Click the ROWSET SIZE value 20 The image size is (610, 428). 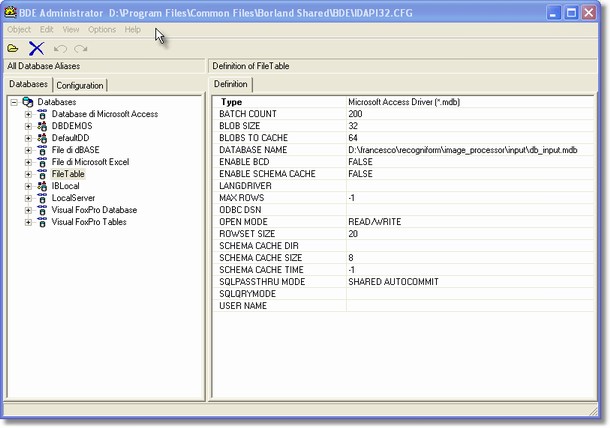(x=353, y=234)
